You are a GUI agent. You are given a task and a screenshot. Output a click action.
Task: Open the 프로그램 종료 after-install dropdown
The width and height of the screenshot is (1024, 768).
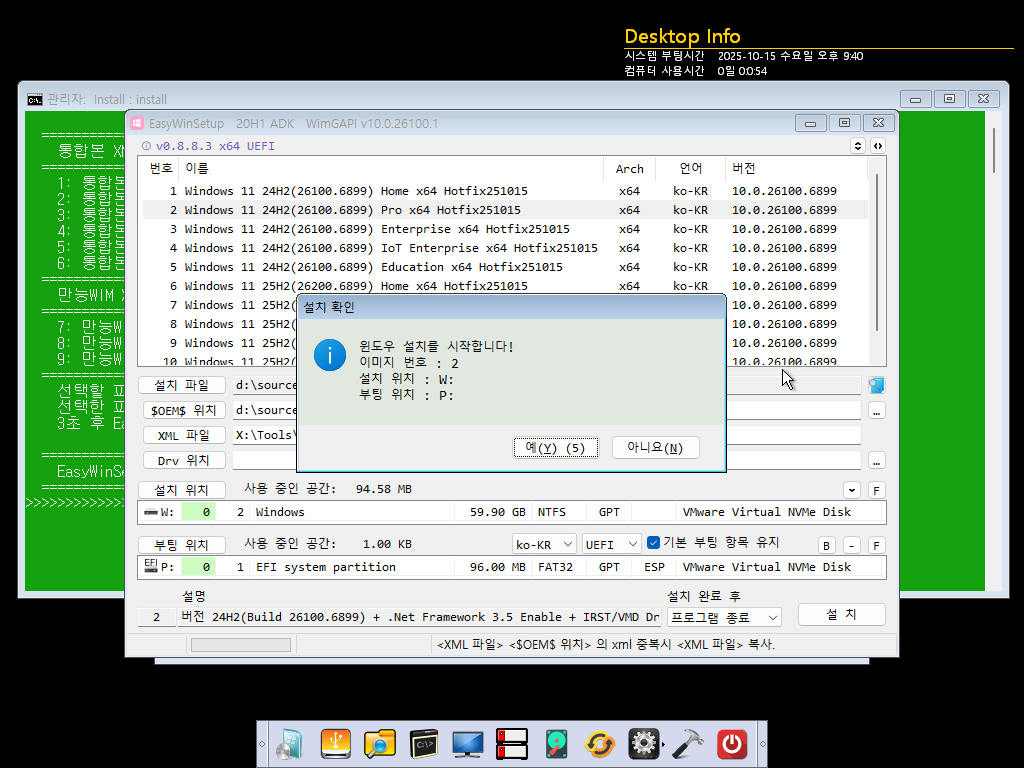[x=724, y=617]
